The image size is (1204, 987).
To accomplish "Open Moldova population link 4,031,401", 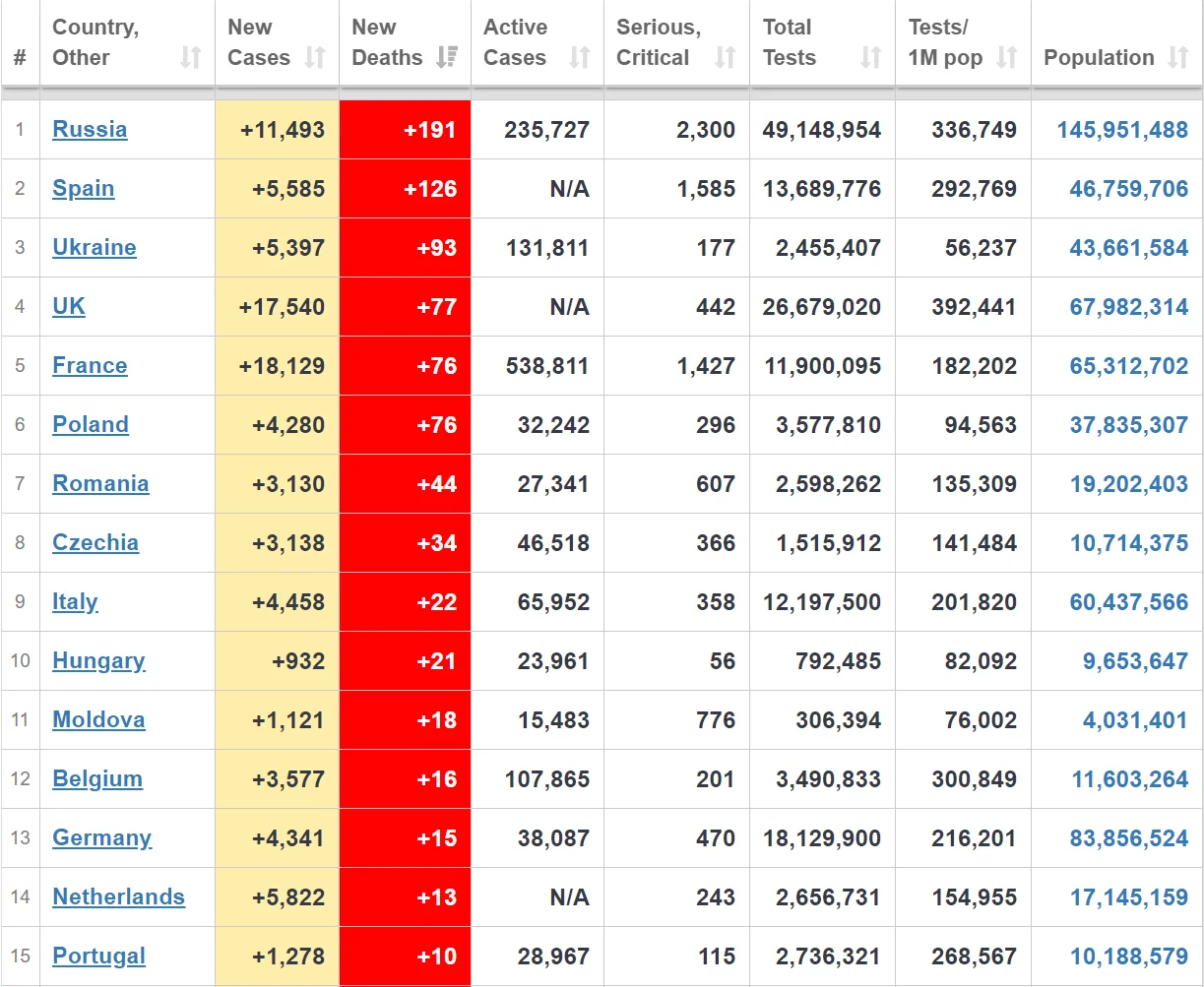I will pos(1135,719).
